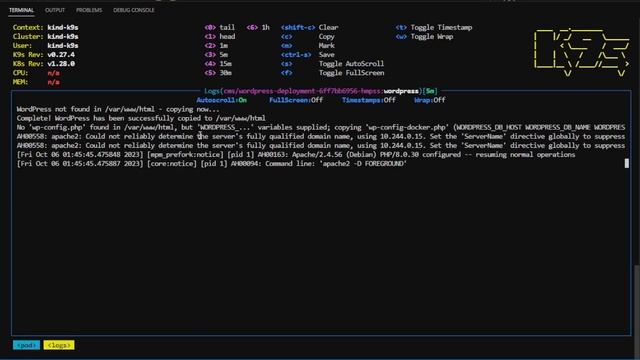Click the Mark shortcut hint
Screen dimensions: 640x360
click(308, 45)
